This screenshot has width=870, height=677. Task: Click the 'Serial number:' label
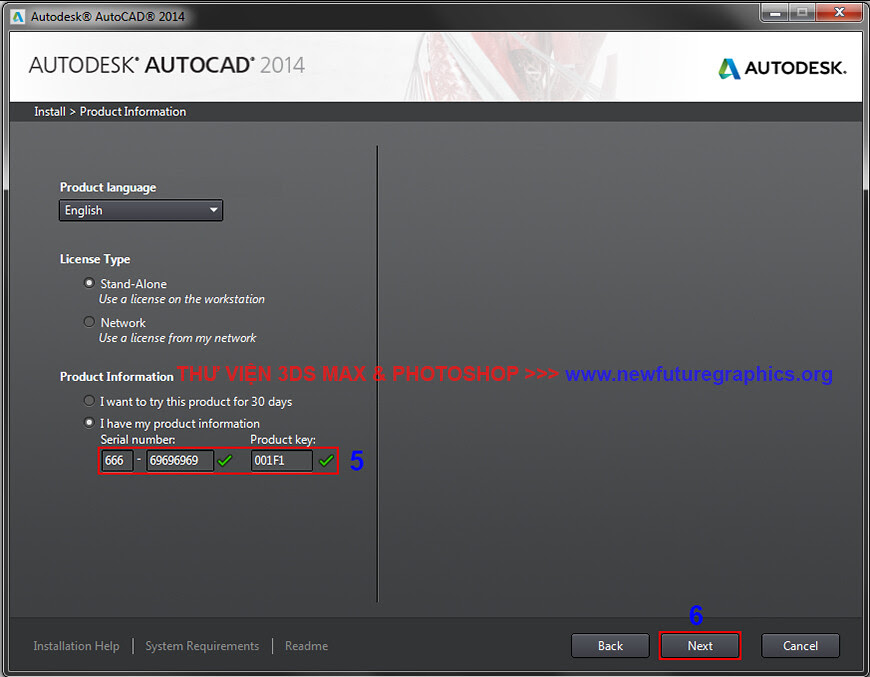coord(138,439)
